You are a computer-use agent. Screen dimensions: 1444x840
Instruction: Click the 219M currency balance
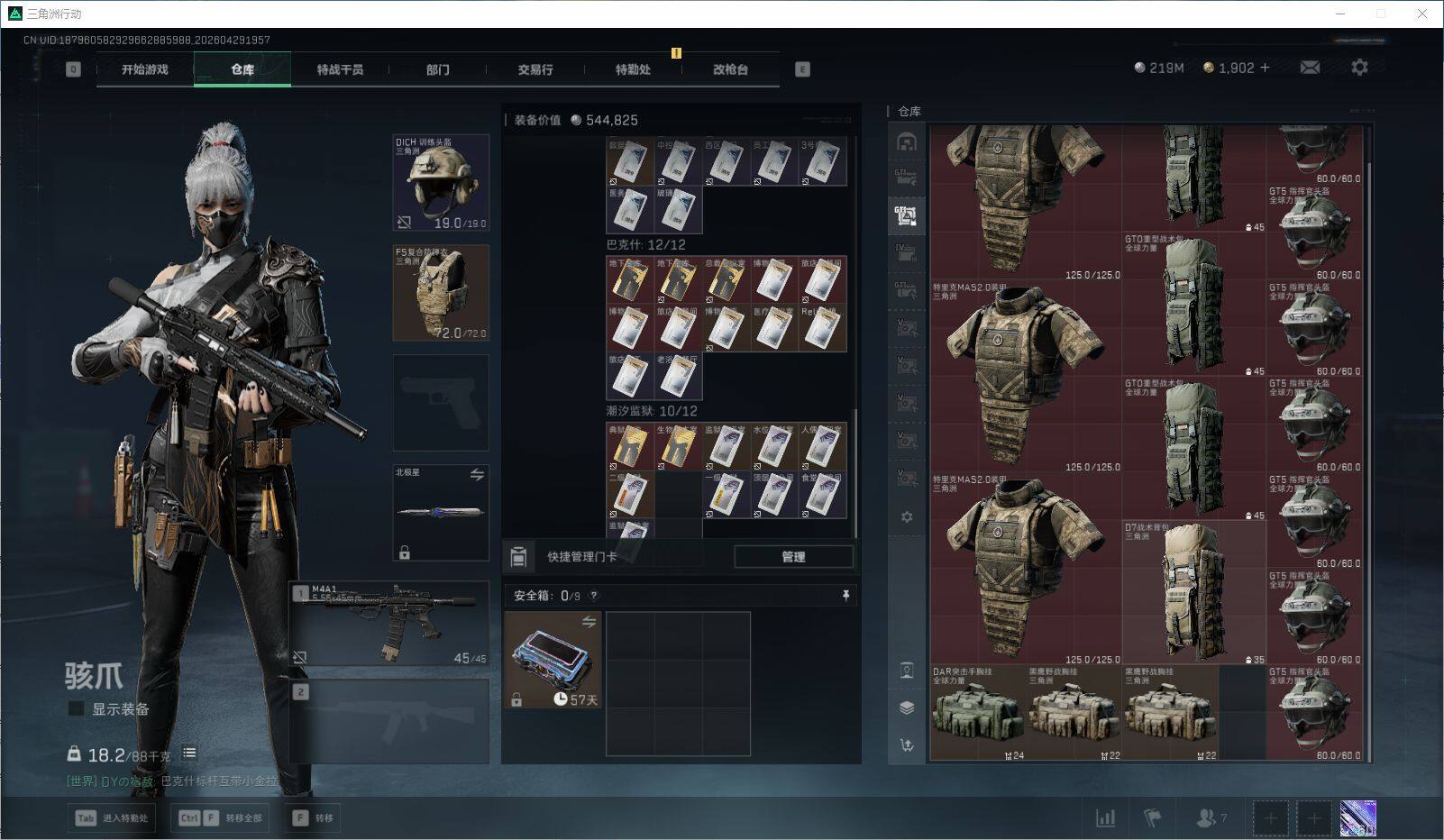pyautogui.click(x=1158, y=68)
